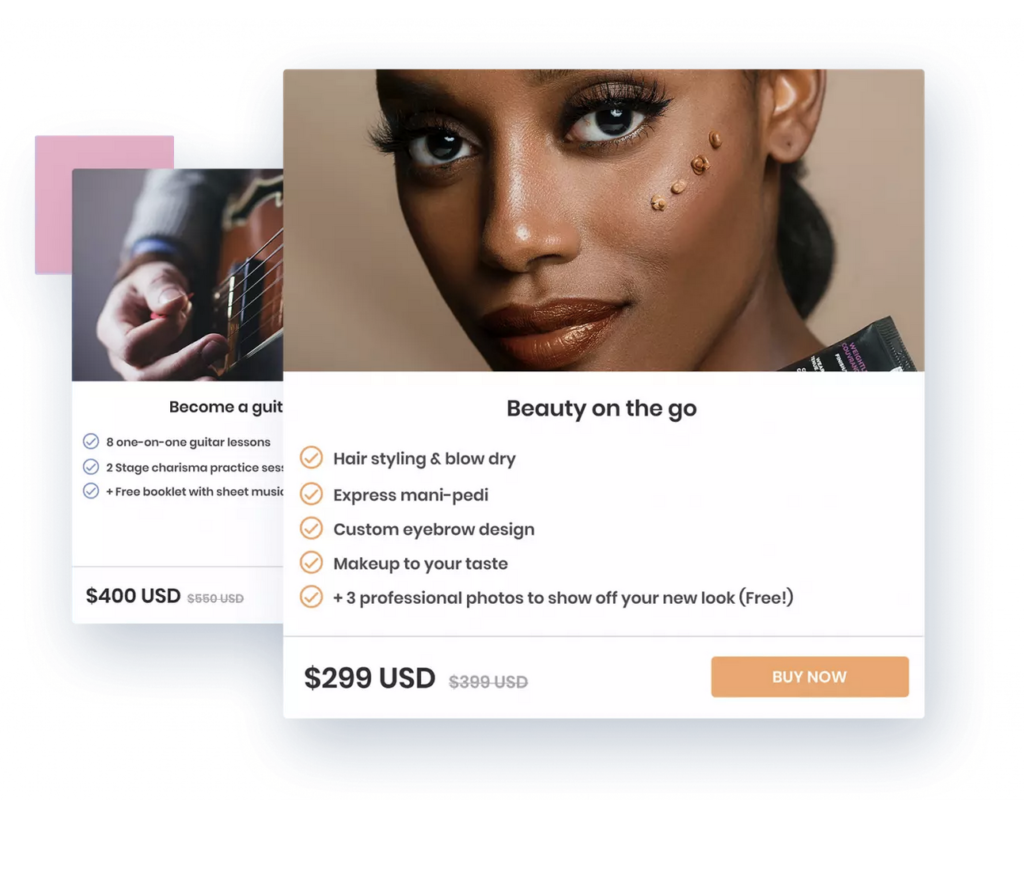Screen dimensions: 1024x880
Task: Click the blue checkmark beside Free booklet
Action: click(x=91, y=491)
